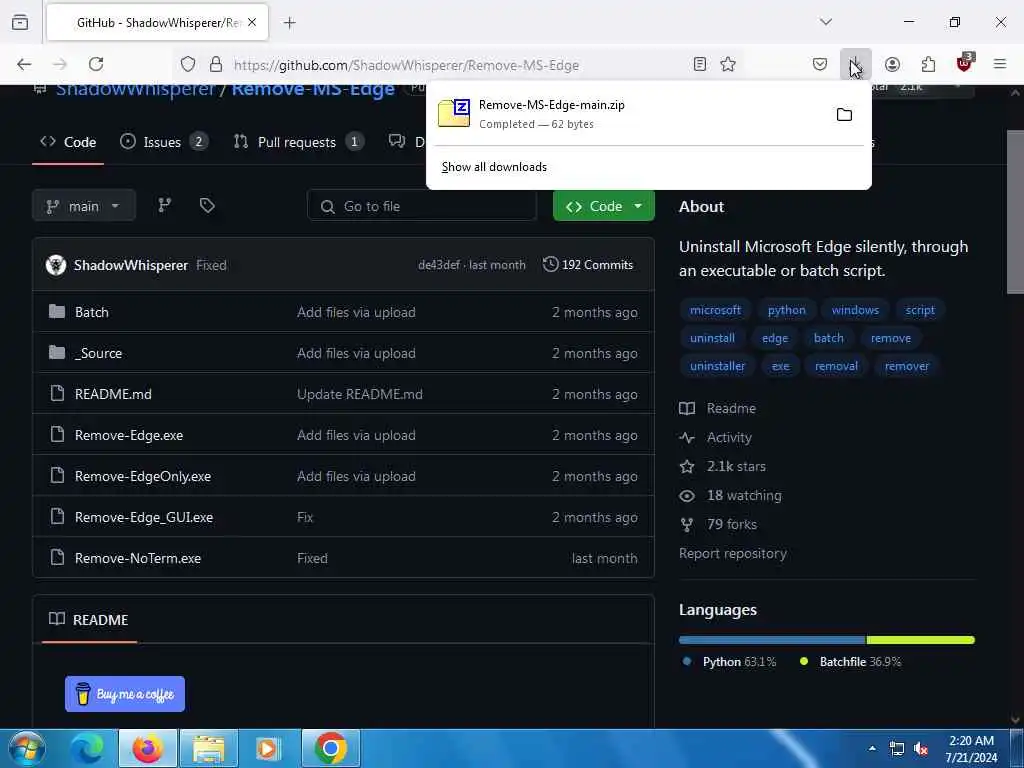Toggle the downloads panel button
1024x768 pixels.
(x=856, y=64)
